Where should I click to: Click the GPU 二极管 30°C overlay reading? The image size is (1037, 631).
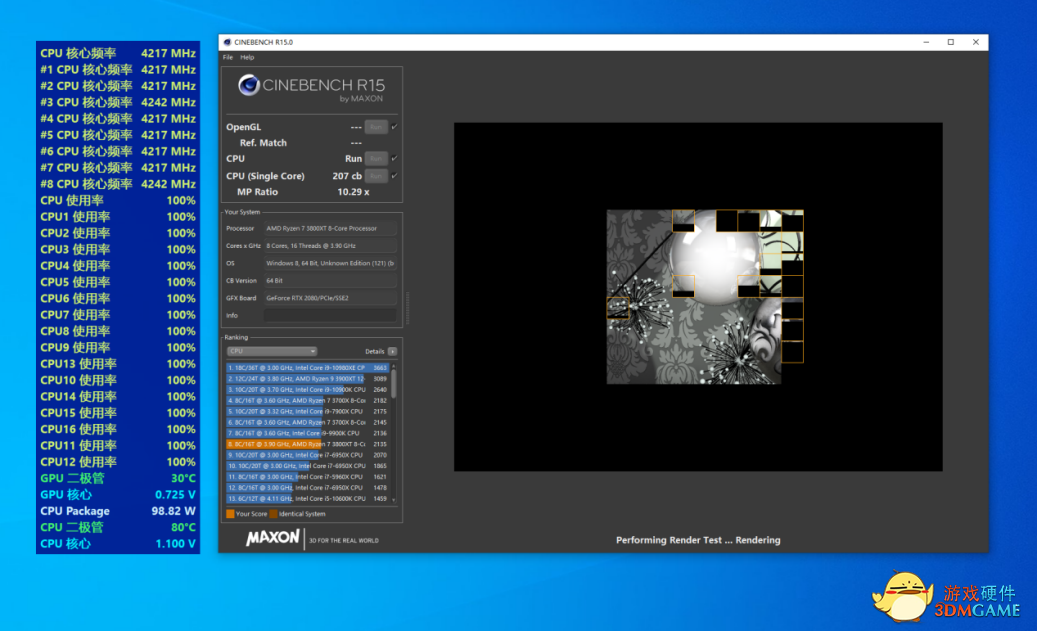118,478
